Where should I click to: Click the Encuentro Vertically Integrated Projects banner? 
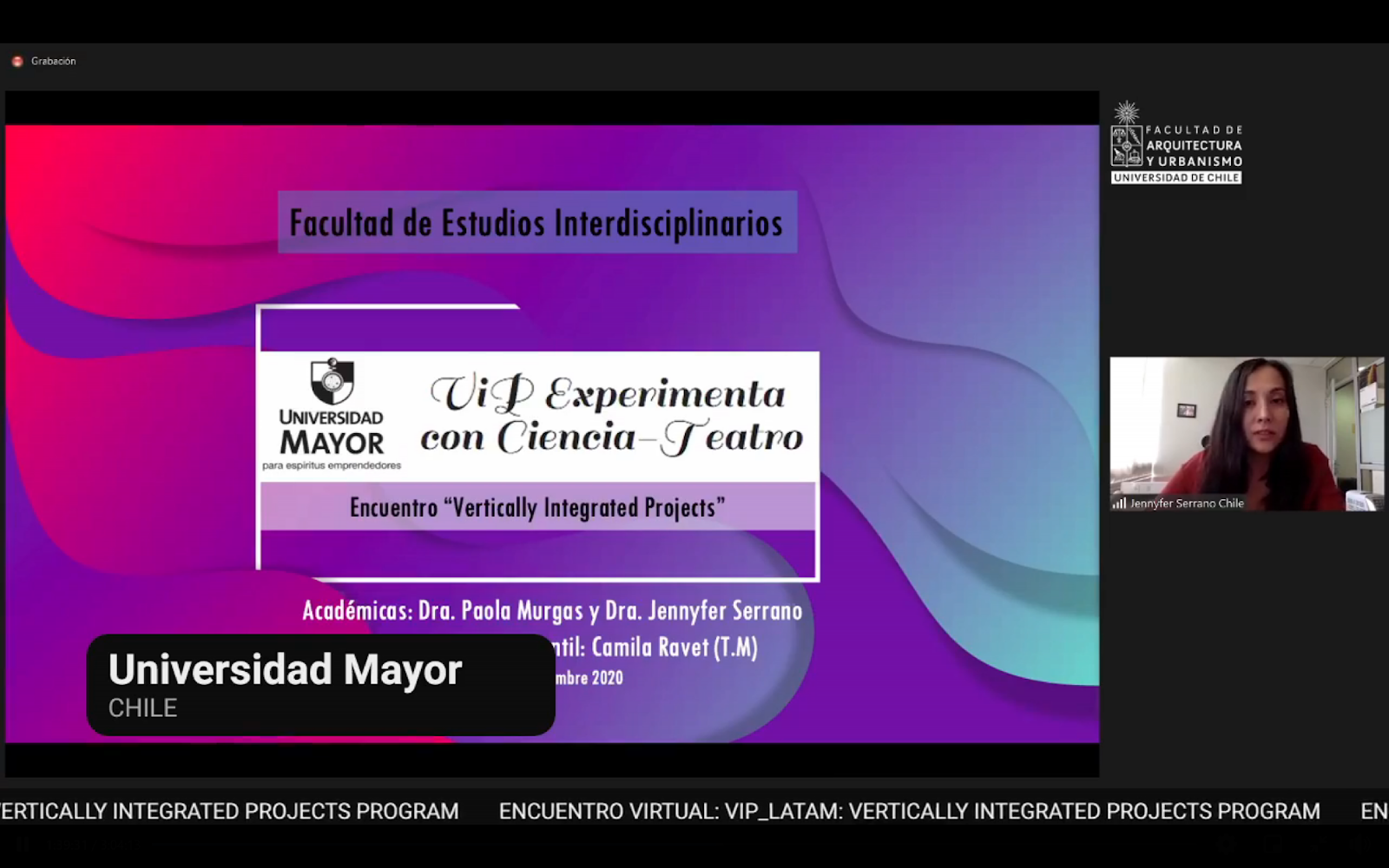click(537, 507)
